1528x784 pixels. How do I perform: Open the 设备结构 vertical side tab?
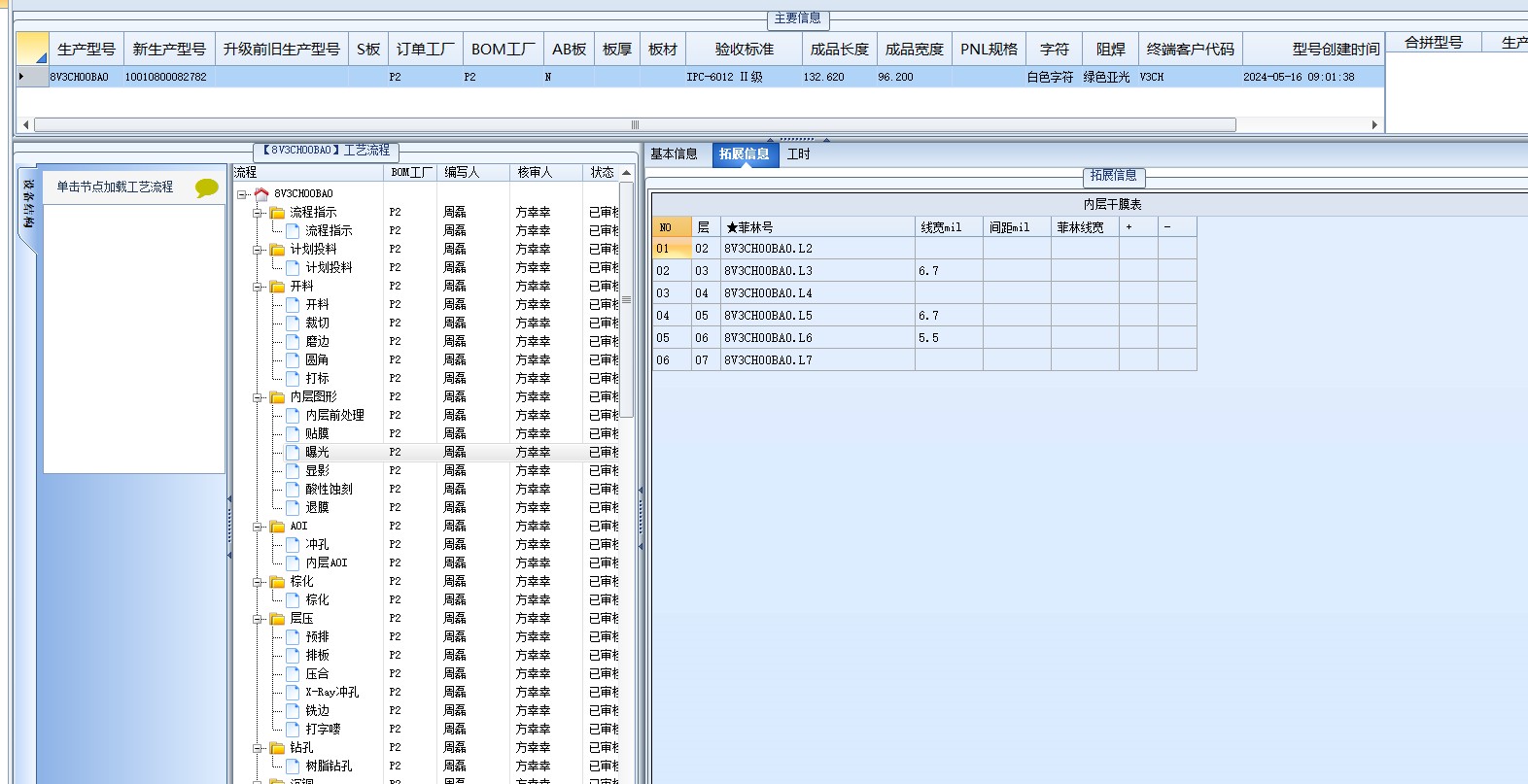(x=28, y=205)
